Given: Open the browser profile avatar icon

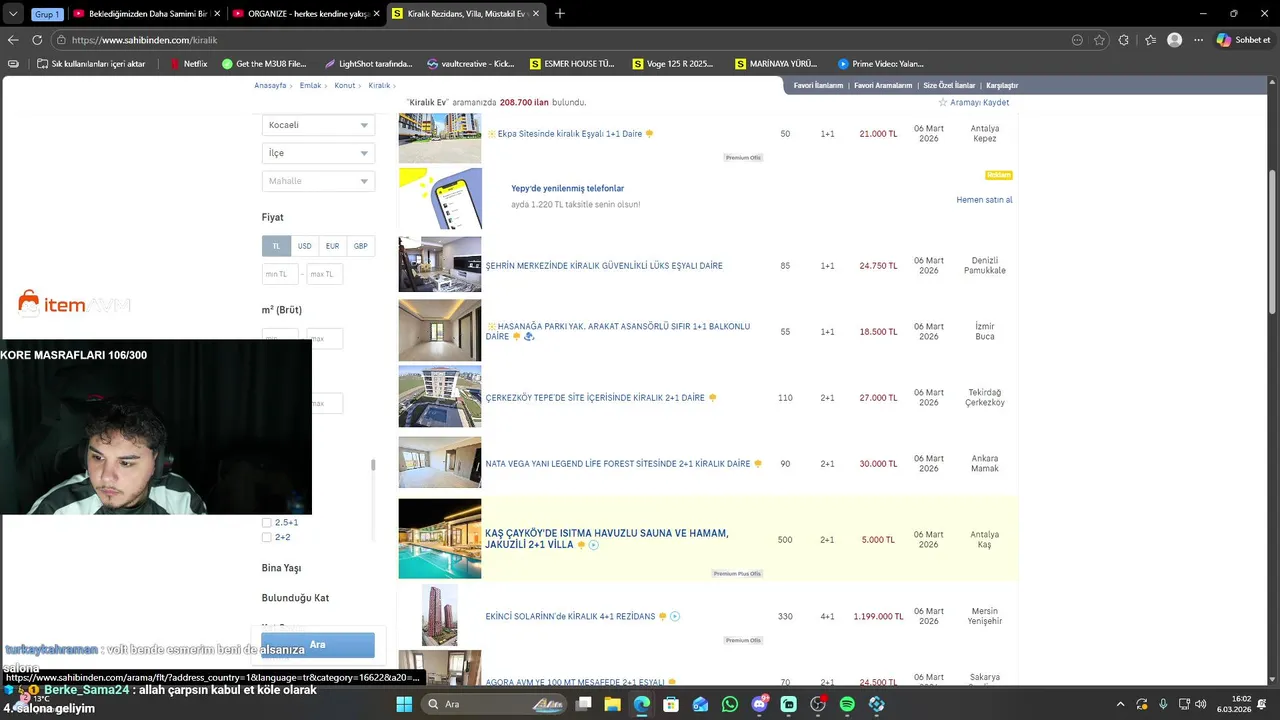Looking at the screenshot, I should 1175,40.
